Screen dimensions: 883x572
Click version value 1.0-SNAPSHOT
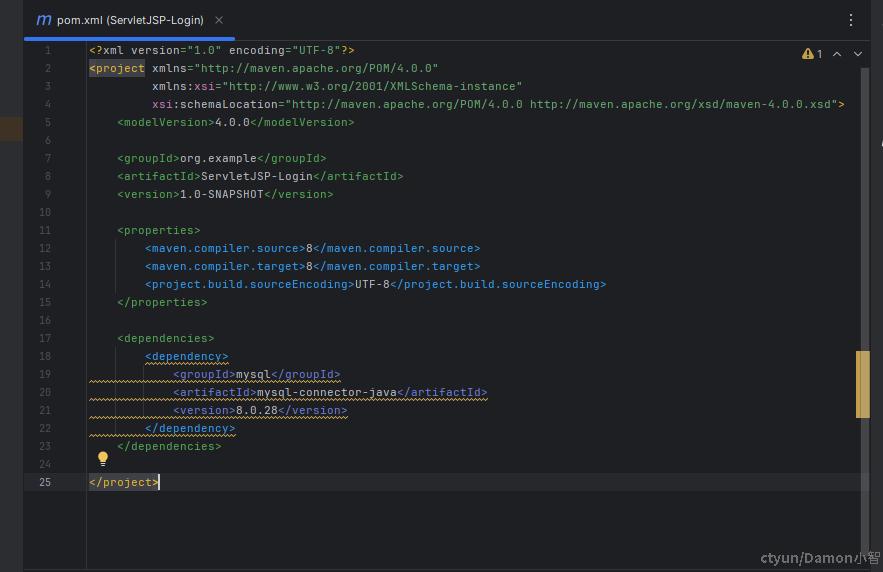click(221, 194)
